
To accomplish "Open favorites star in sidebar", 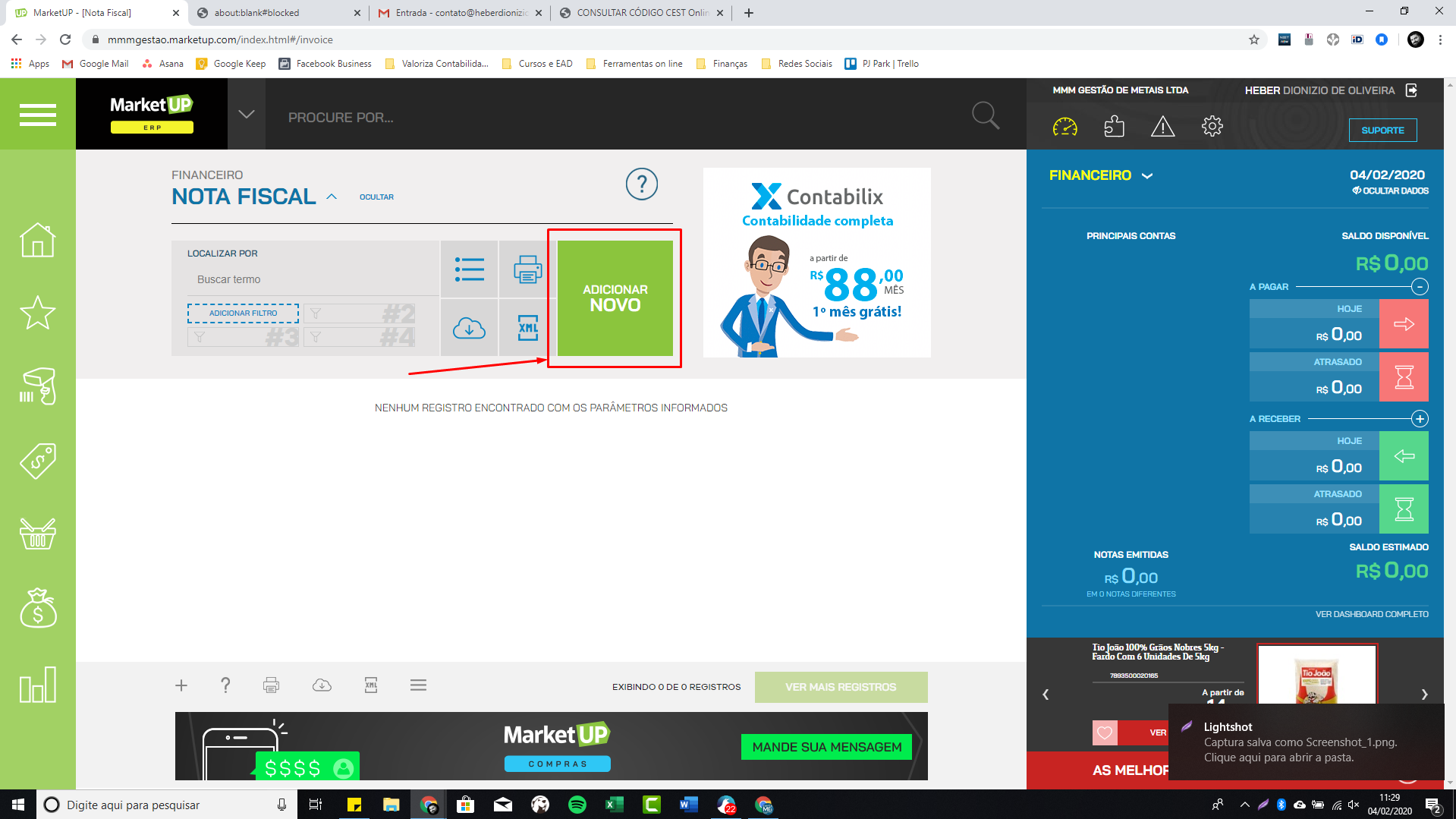I will tap(38, 312).
